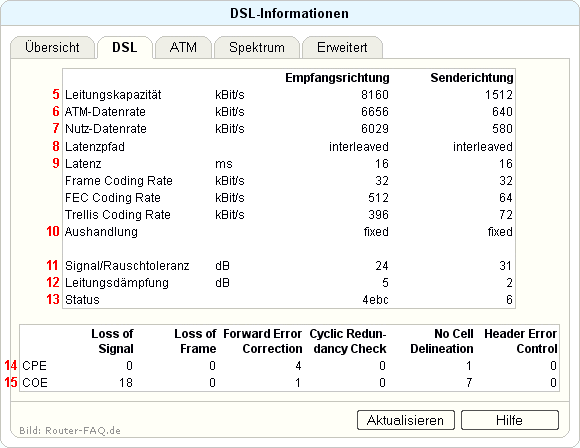
Task: Select the Leitungsdämpfung label
Action: point(117,283)
